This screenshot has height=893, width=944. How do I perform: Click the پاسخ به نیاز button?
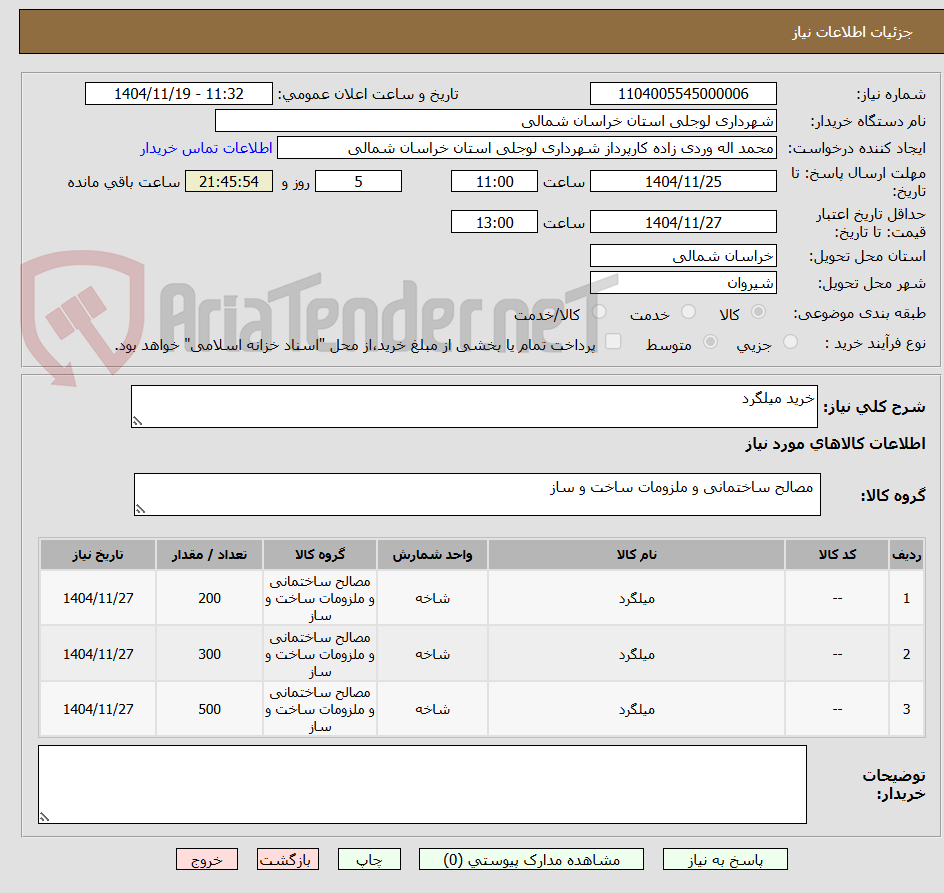[725, 859]
